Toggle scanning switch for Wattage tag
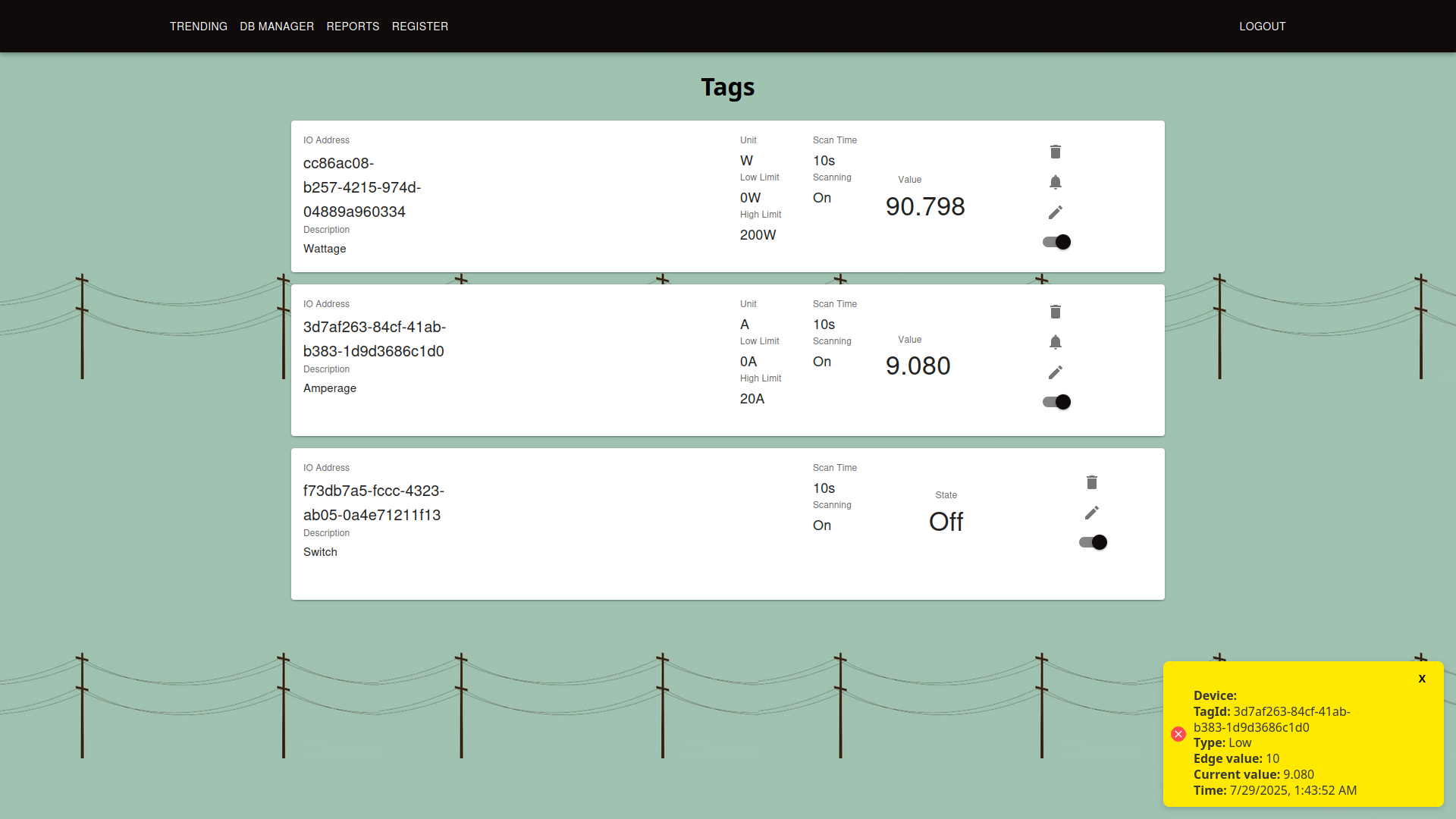Image resolution: width=1456 pixels, height=819 pixels. 1056,242
